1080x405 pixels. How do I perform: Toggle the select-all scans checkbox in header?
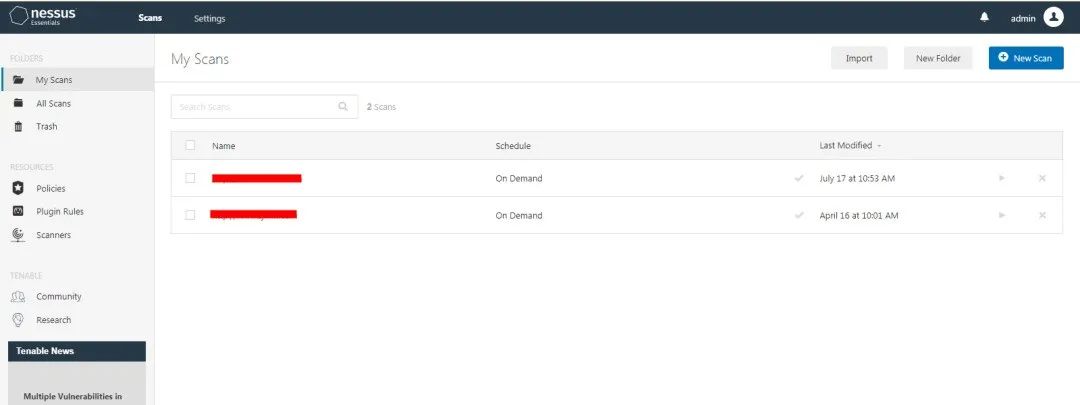pos(190,145)
